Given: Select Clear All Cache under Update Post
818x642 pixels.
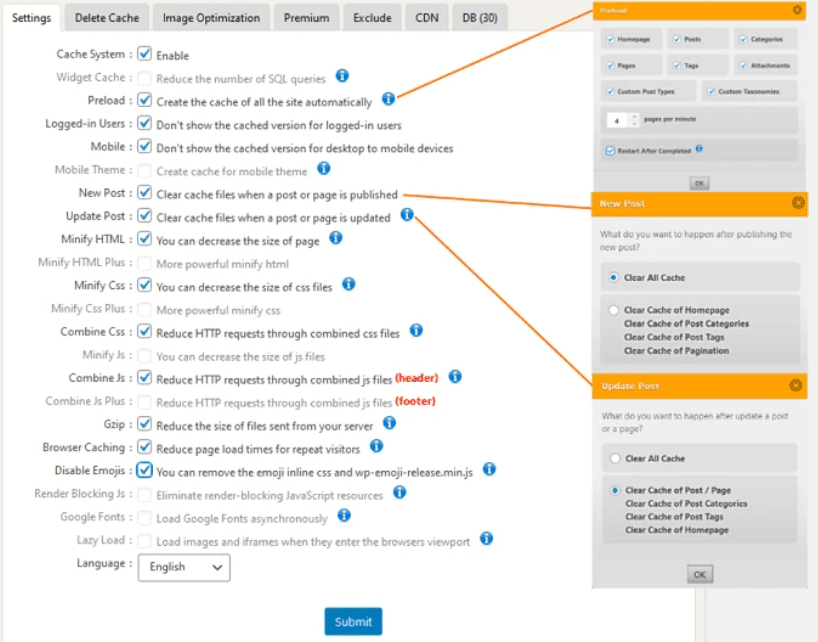Looking at the screenshot, I should point(614,458).
